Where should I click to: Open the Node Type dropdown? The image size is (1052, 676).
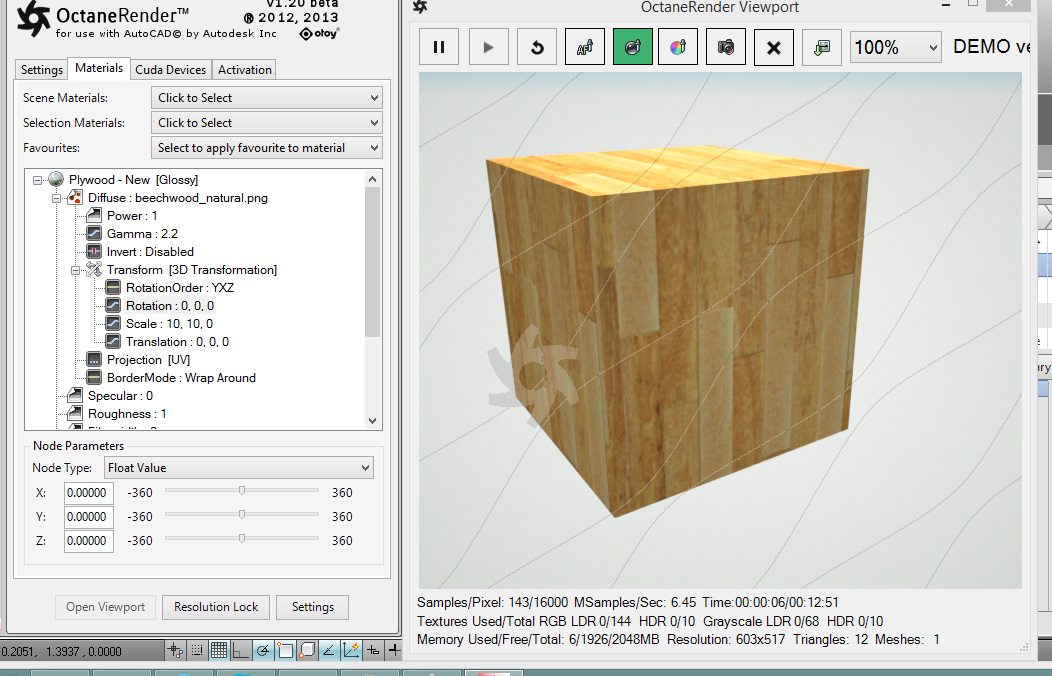click(239, 467)
